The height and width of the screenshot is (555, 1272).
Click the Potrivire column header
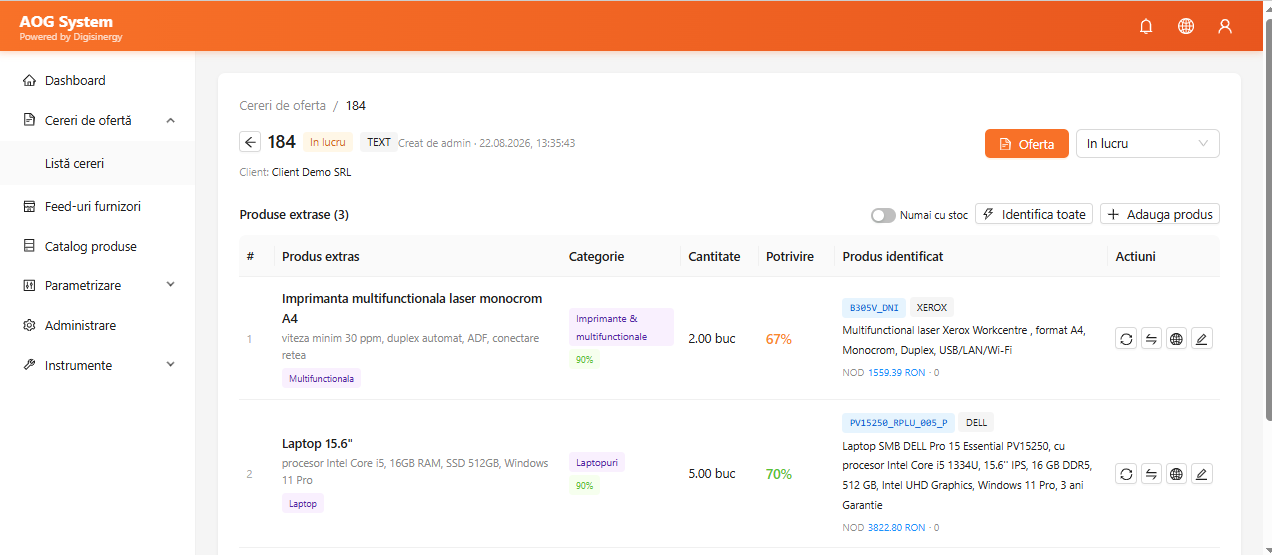coord(790,257)
